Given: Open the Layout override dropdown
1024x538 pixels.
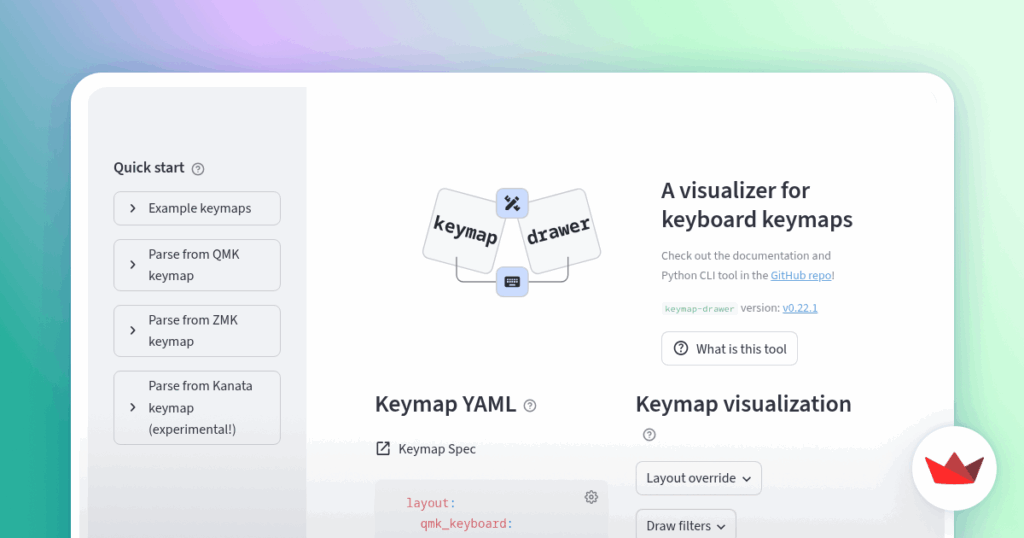Looking at the screenshot, I should point(699,479).
